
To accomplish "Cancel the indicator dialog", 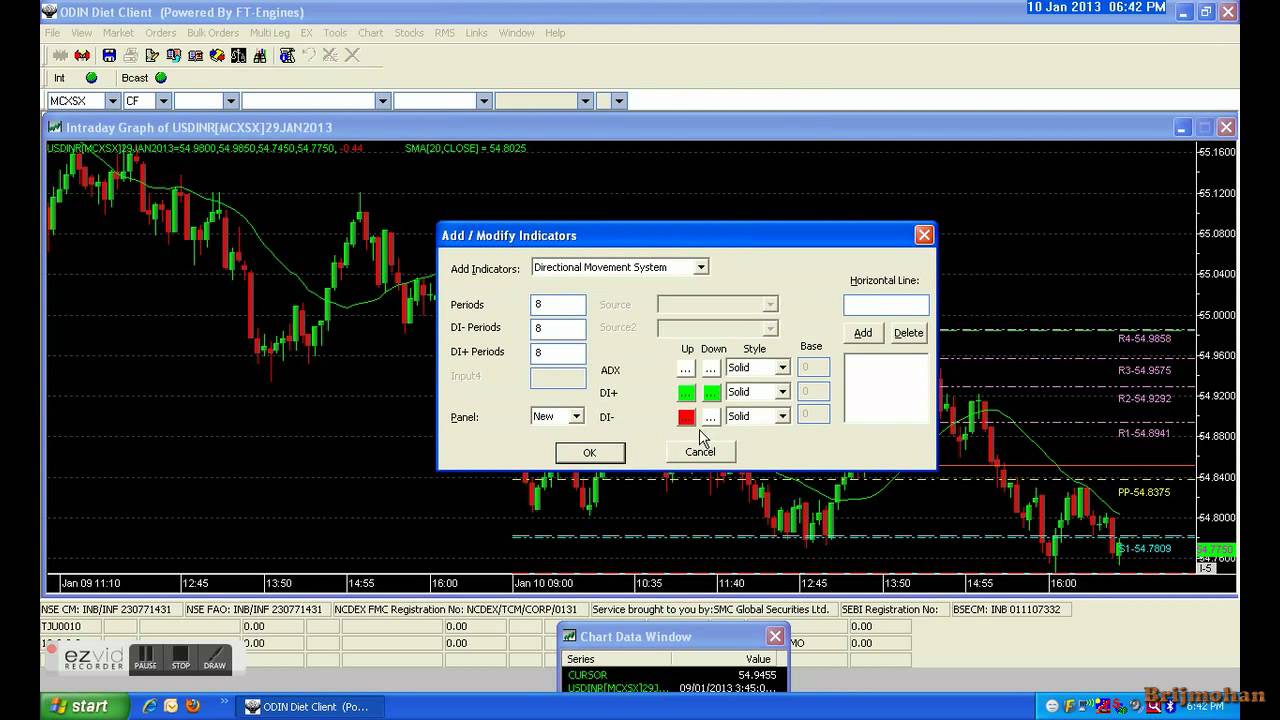I will tap(700, 452).
